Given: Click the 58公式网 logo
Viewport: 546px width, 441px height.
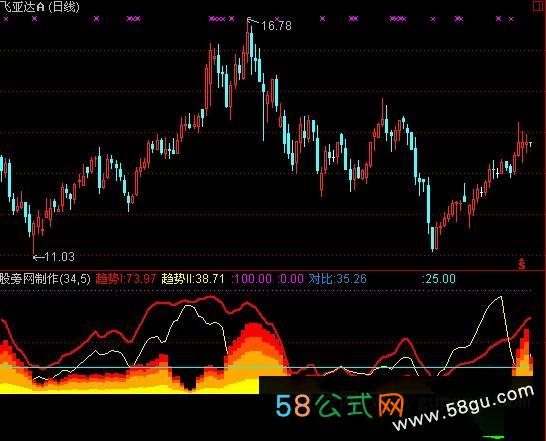Looking at the screenshot, I should click(340, 405).
